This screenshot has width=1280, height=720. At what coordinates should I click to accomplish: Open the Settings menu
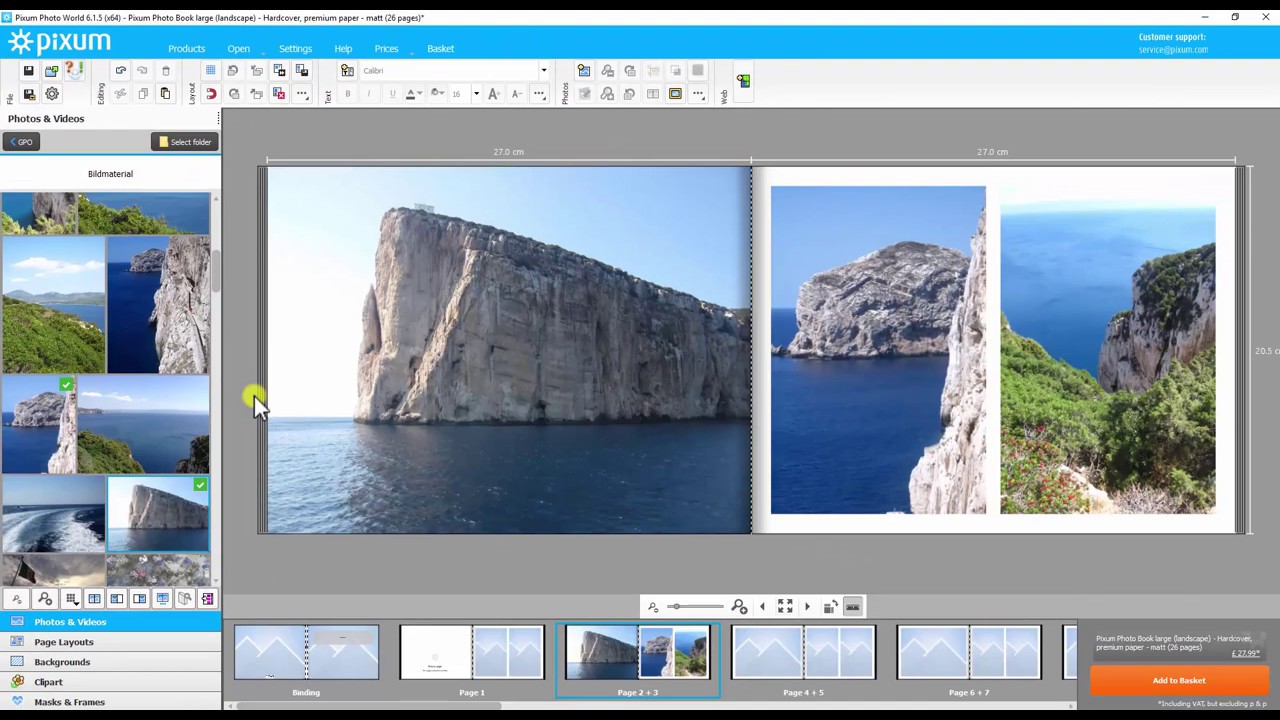(295, 49)
